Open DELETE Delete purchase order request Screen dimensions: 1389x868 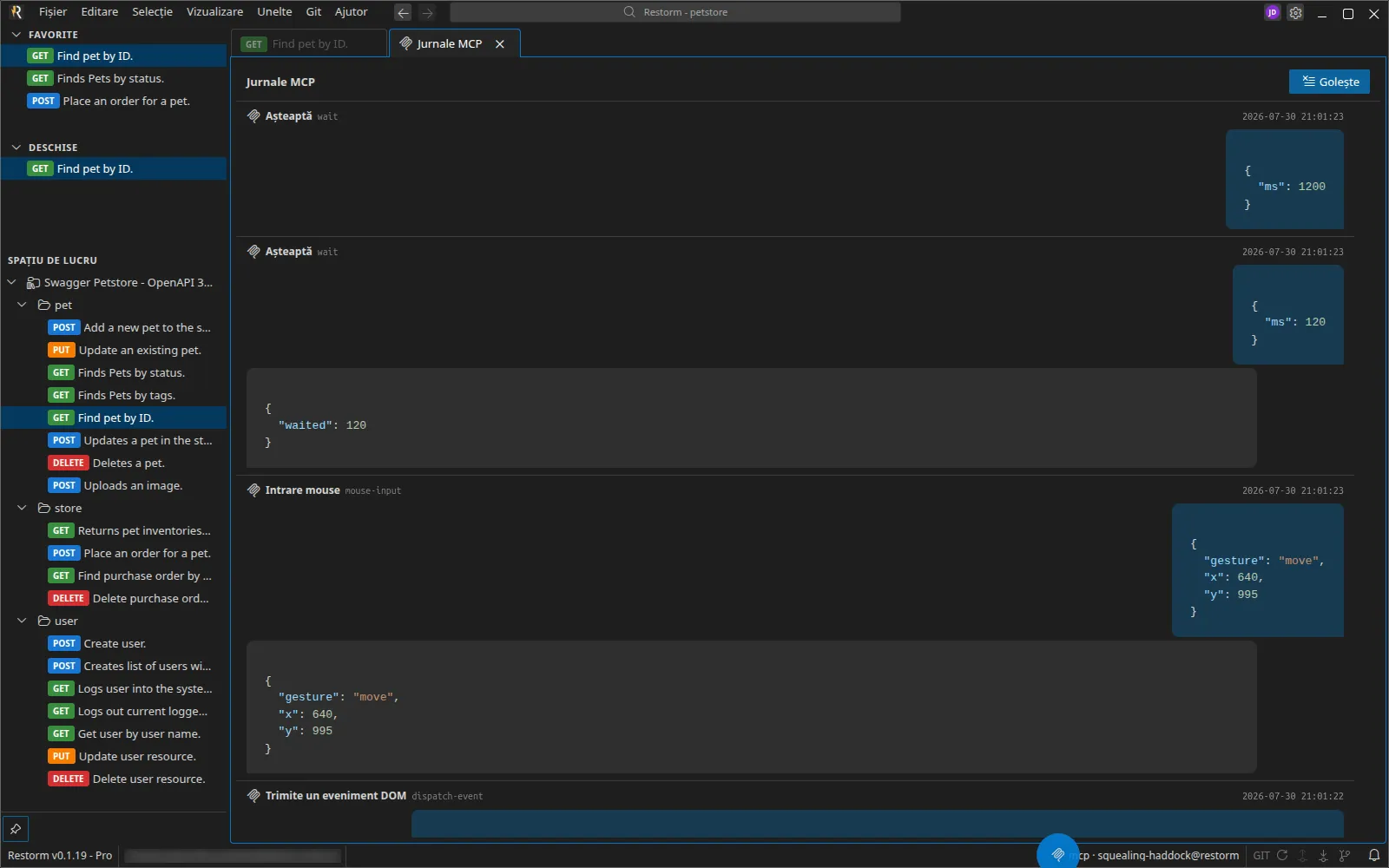click(x=114, y=598)
